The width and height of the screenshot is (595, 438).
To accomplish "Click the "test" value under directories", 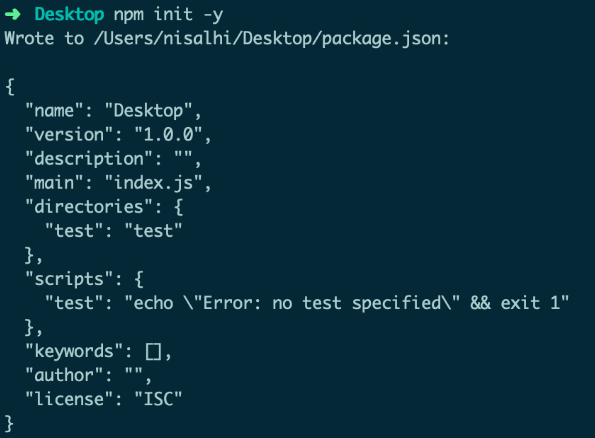I will click(x=153, y=231).
